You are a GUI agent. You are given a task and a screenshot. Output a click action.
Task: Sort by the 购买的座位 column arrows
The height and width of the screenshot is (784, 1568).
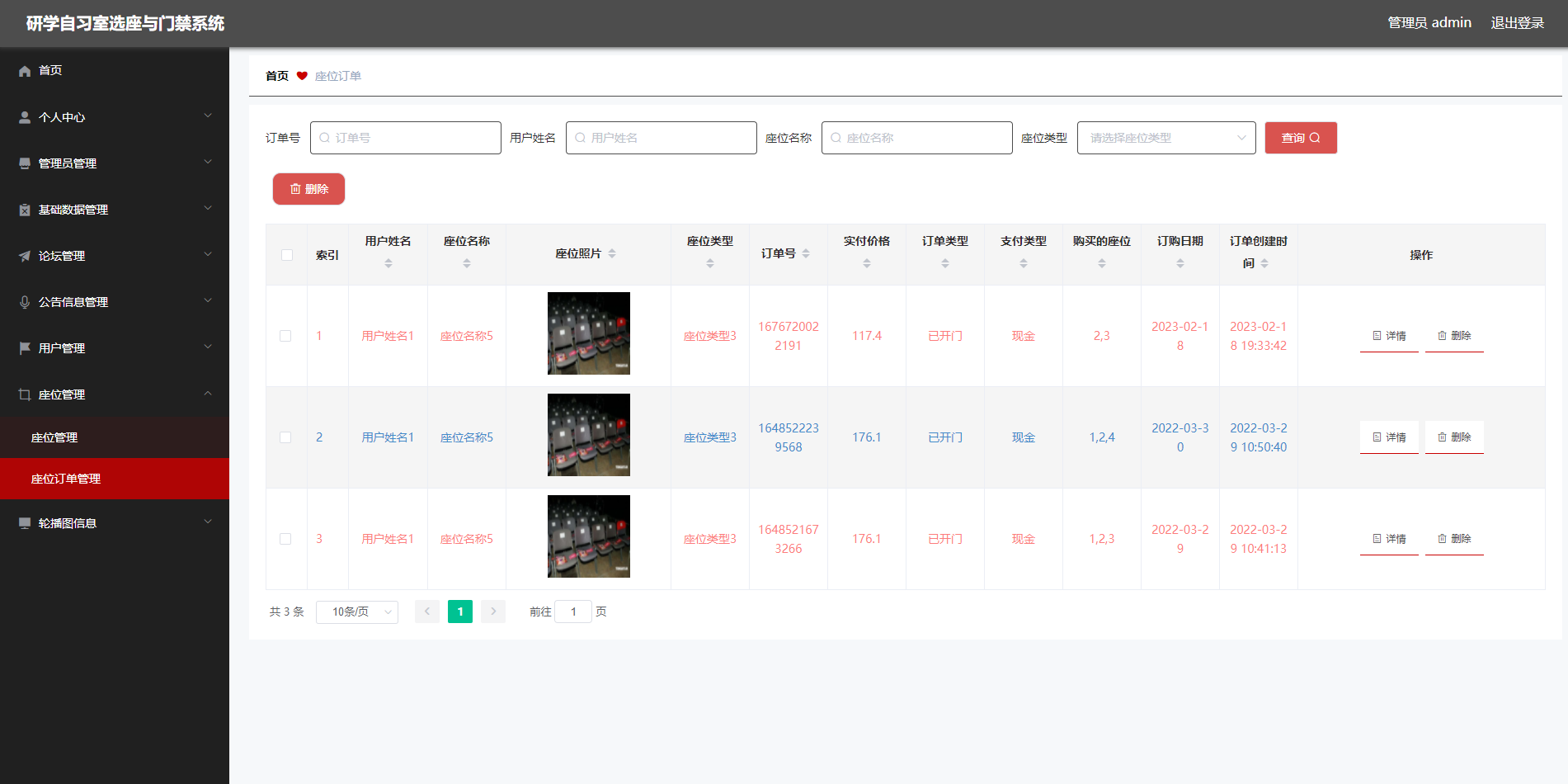(x=1102, y=263)
